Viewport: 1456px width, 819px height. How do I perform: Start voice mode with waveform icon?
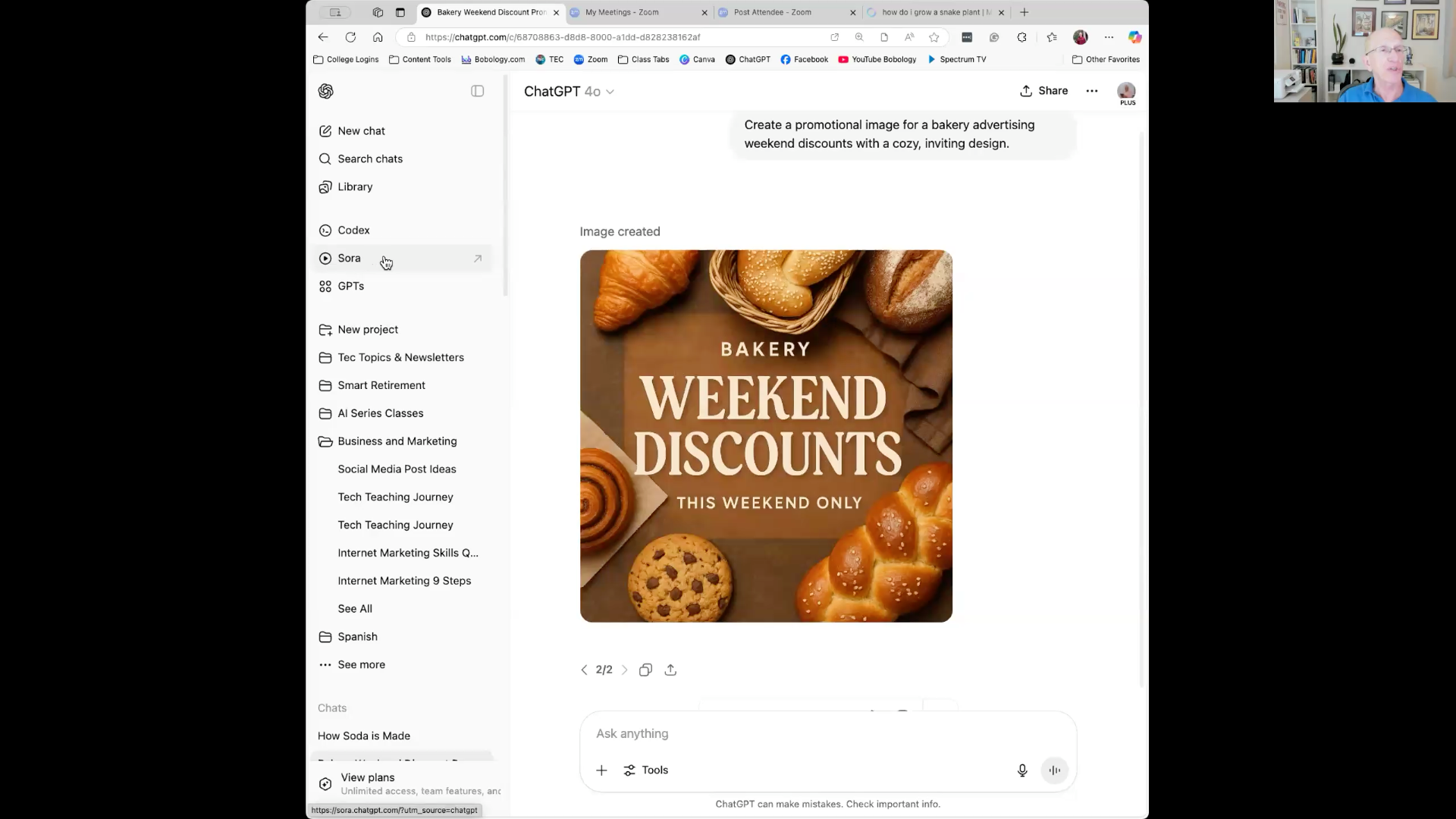tap(1055, 770)
